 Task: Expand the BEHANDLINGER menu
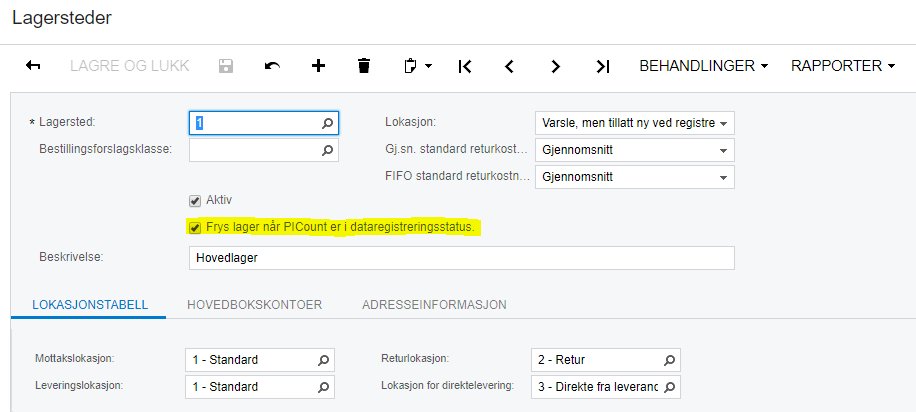703,66
